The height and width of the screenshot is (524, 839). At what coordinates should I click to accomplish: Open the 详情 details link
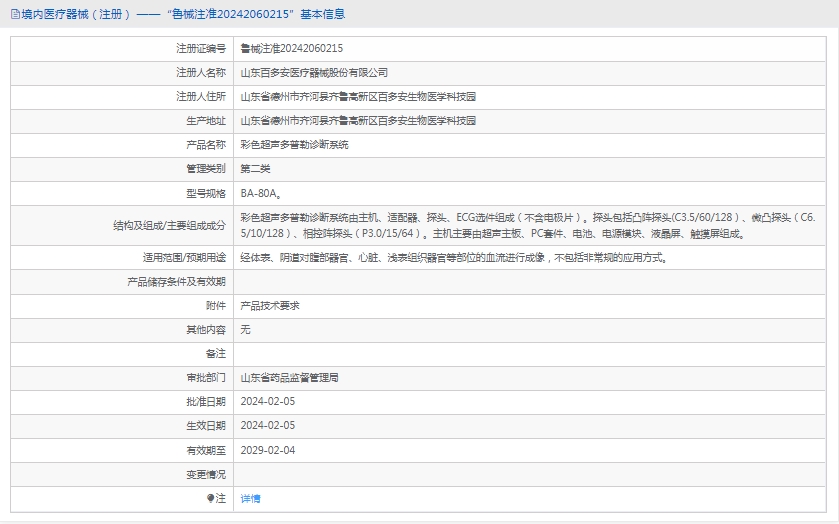250,498
